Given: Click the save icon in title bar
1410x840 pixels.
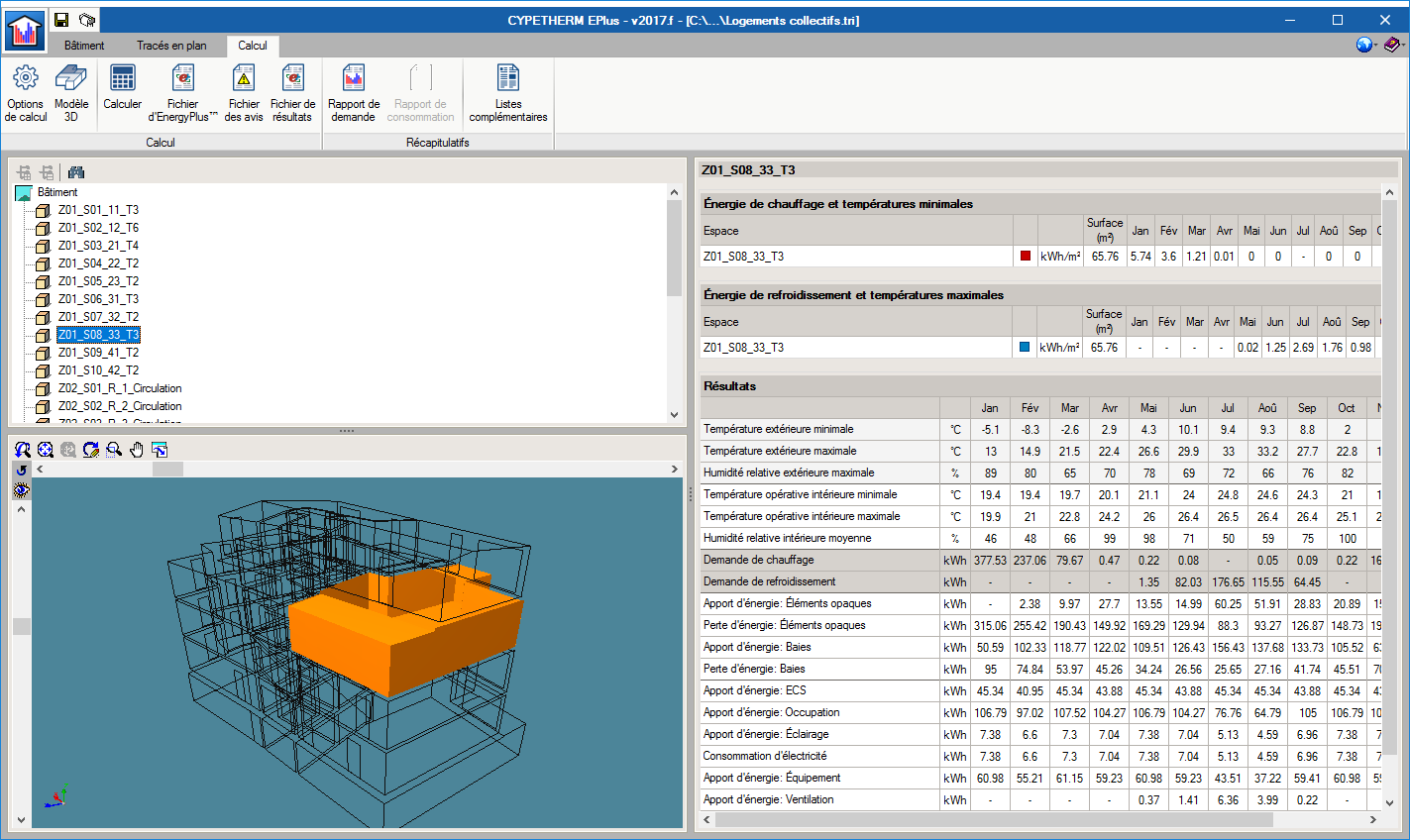Looking at the screenshot, I should pyautogui.click(x=61, y=20).
